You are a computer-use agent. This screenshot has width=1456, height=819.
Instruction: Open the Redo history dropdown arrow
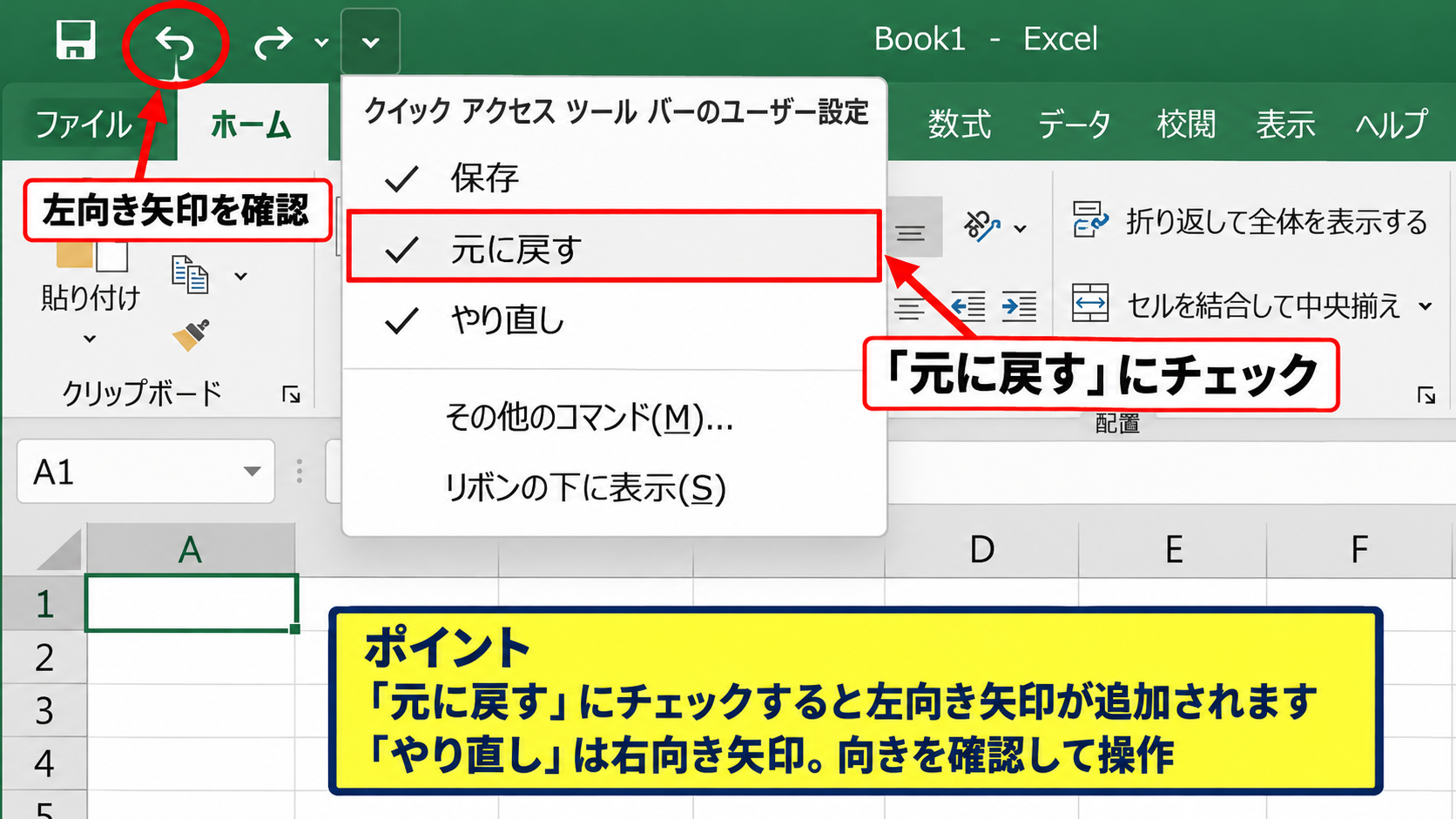(x=321, y=42)
